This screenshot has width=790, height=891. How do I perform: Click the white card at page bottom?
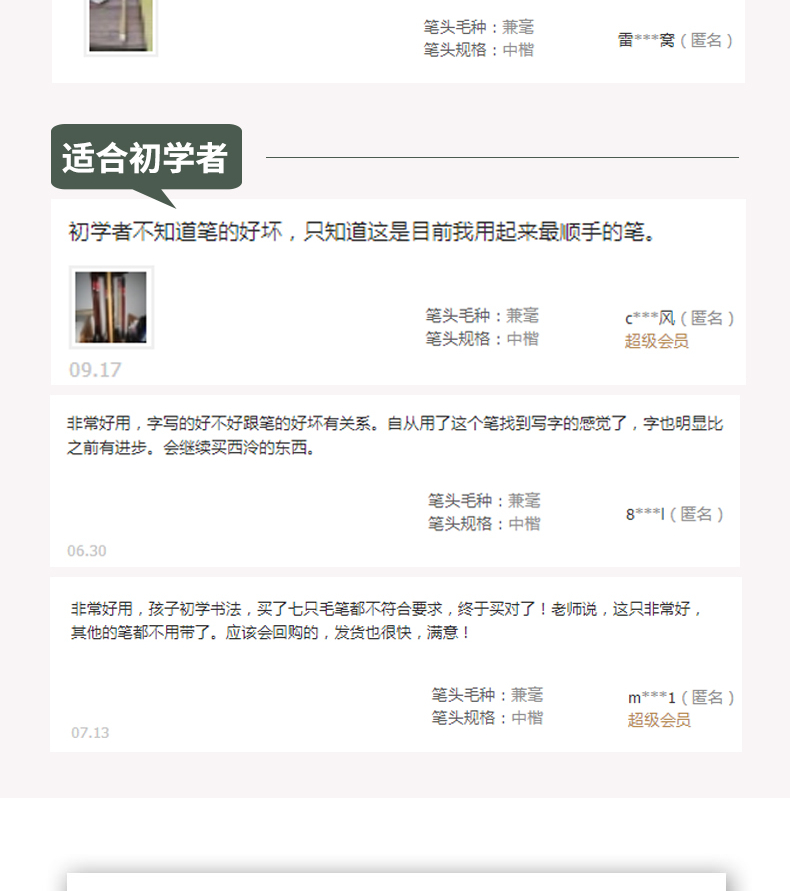tap(396, 882)
